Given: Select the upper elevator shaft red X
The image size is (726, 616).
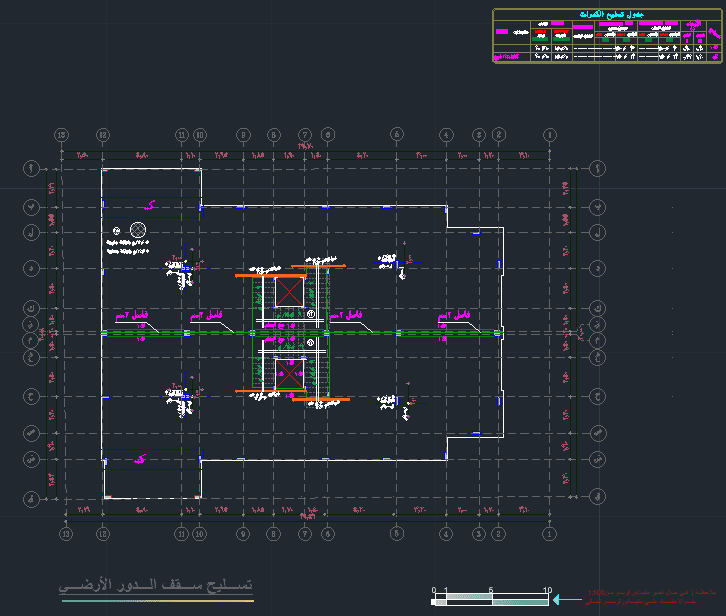Looking at the screenshot, I should (x=289, y=292).
